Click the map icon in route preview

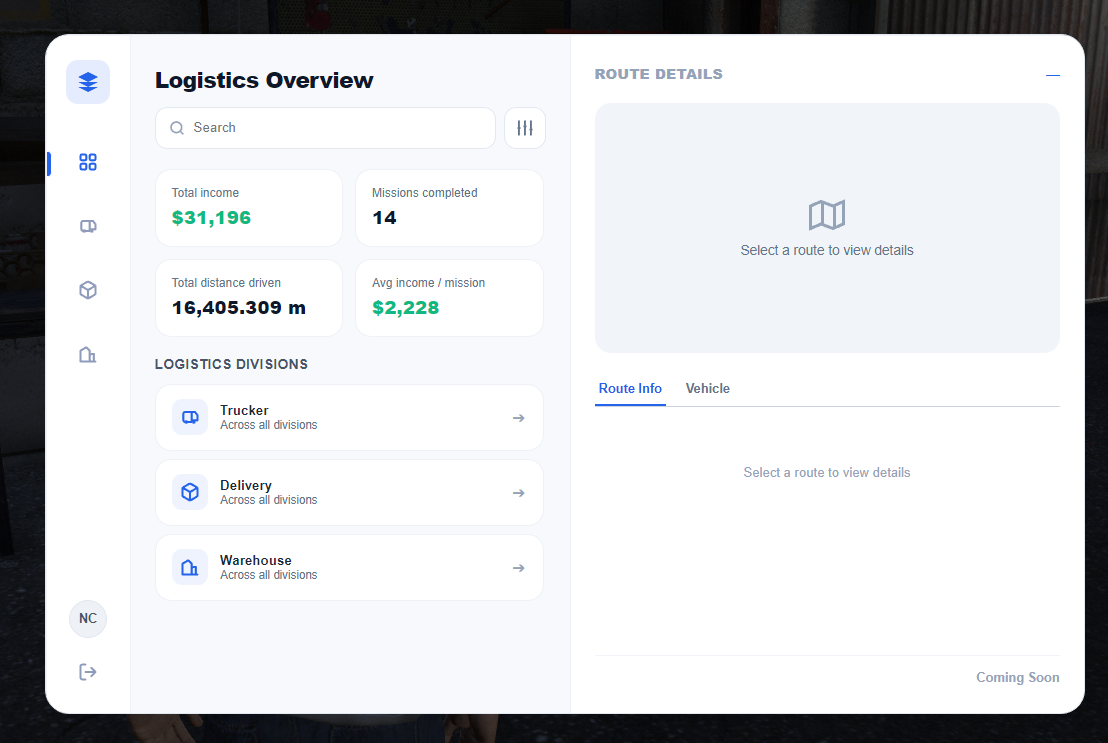tap(827, 215)
